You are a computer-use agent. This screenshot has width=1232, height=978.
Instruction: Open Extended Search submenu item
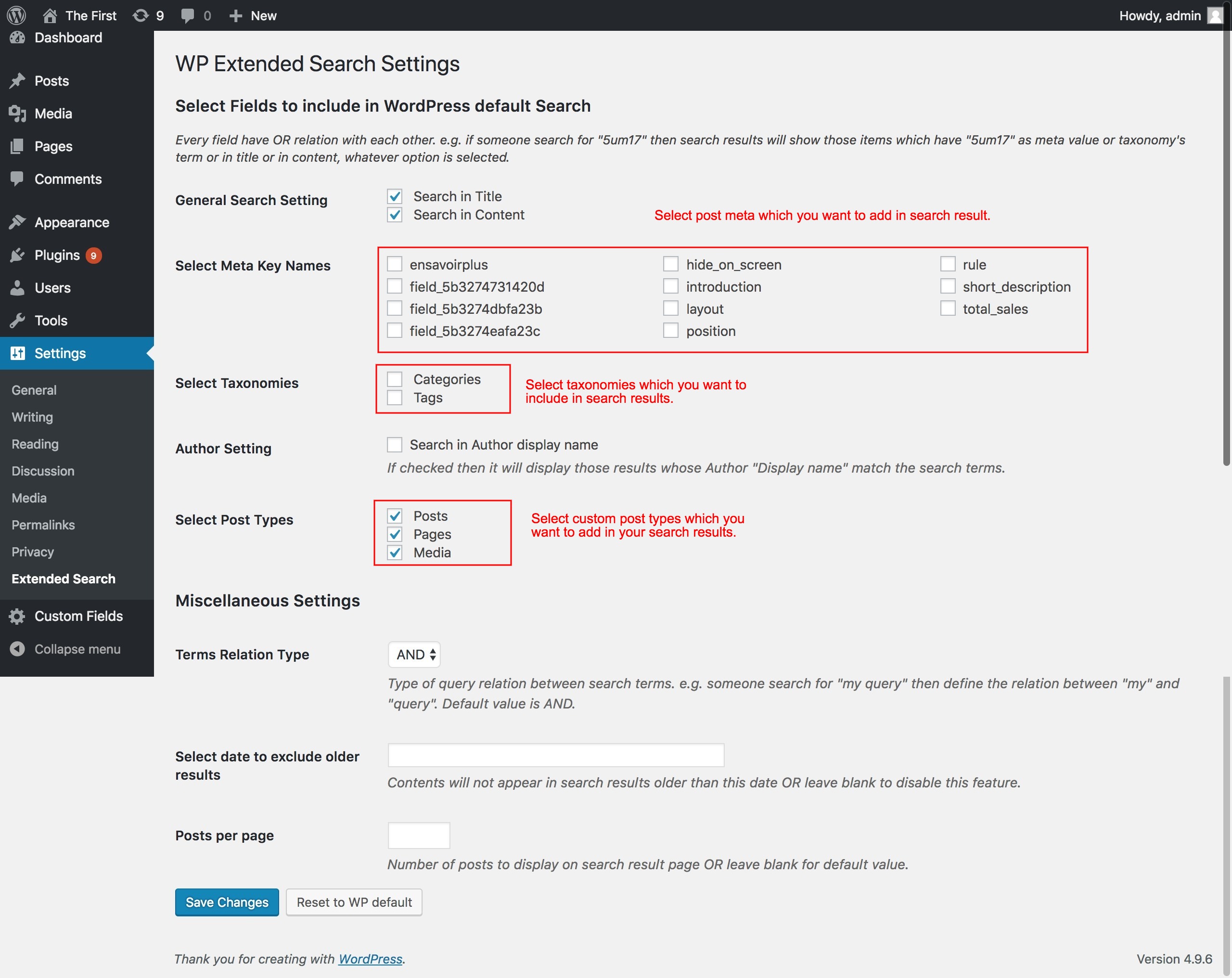pyautogui.click(x=64, y=579)
